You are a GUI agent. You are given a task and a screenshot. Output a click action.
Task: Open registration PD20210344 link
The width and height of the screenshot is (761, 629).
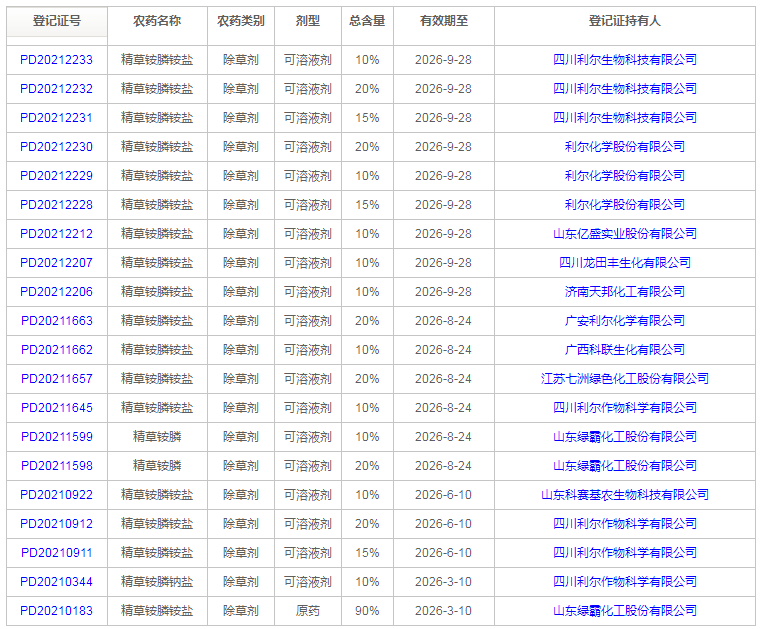click(x=56, y=582)
